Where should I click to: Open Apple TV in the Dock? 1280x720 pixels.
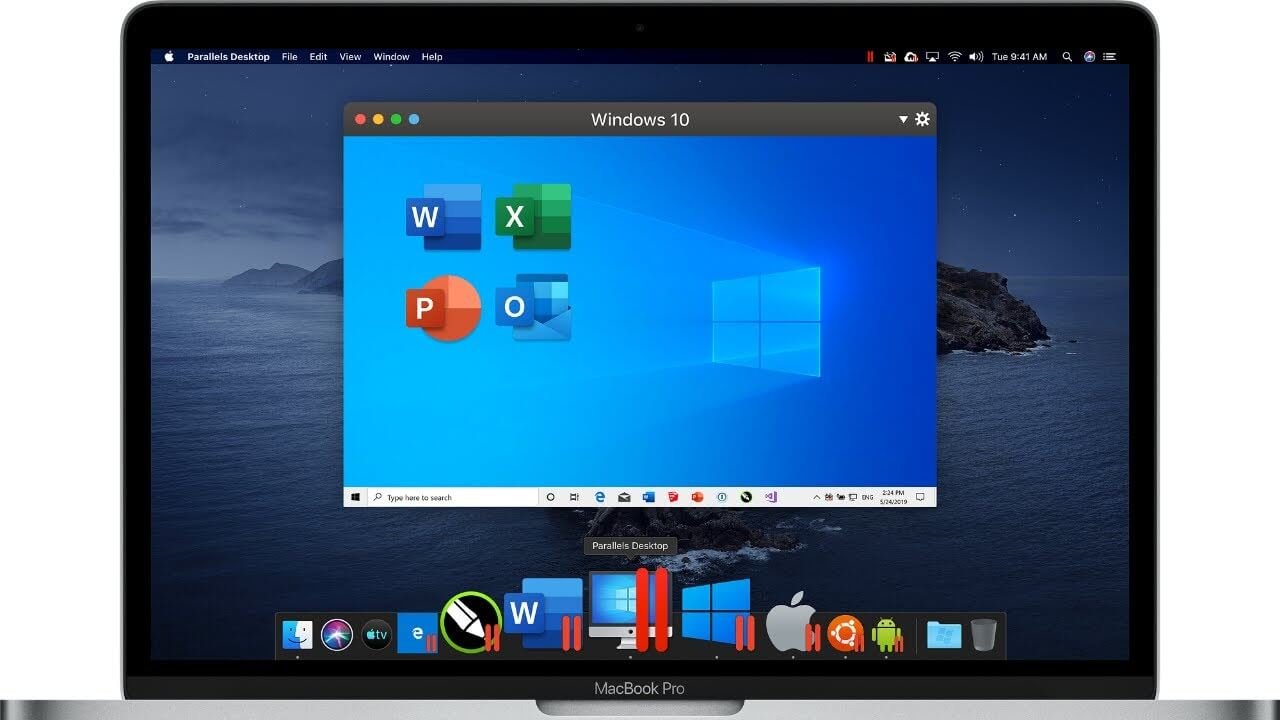coord(376,634)
